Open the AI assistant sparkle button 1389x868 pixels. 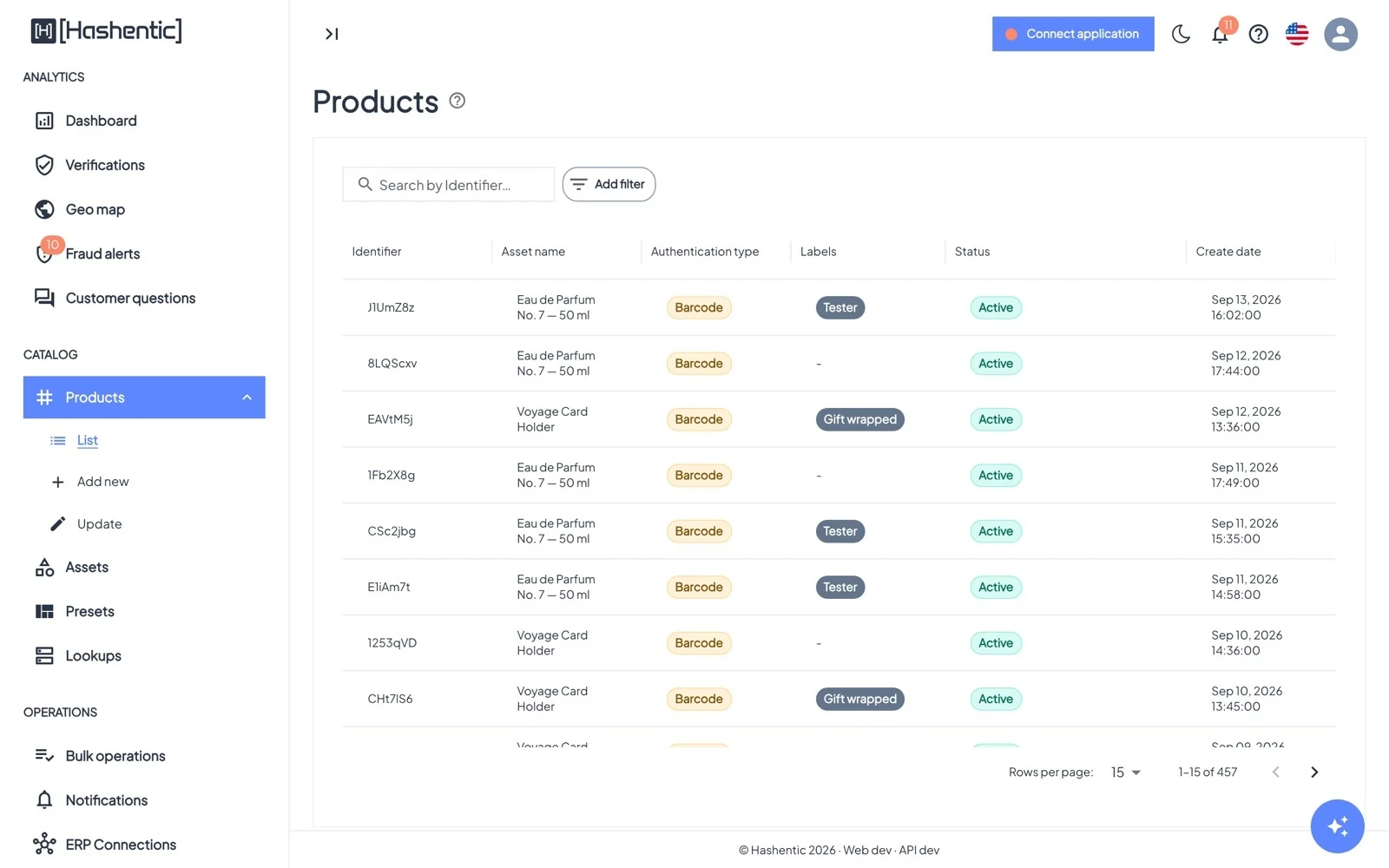coord(1337,826)
